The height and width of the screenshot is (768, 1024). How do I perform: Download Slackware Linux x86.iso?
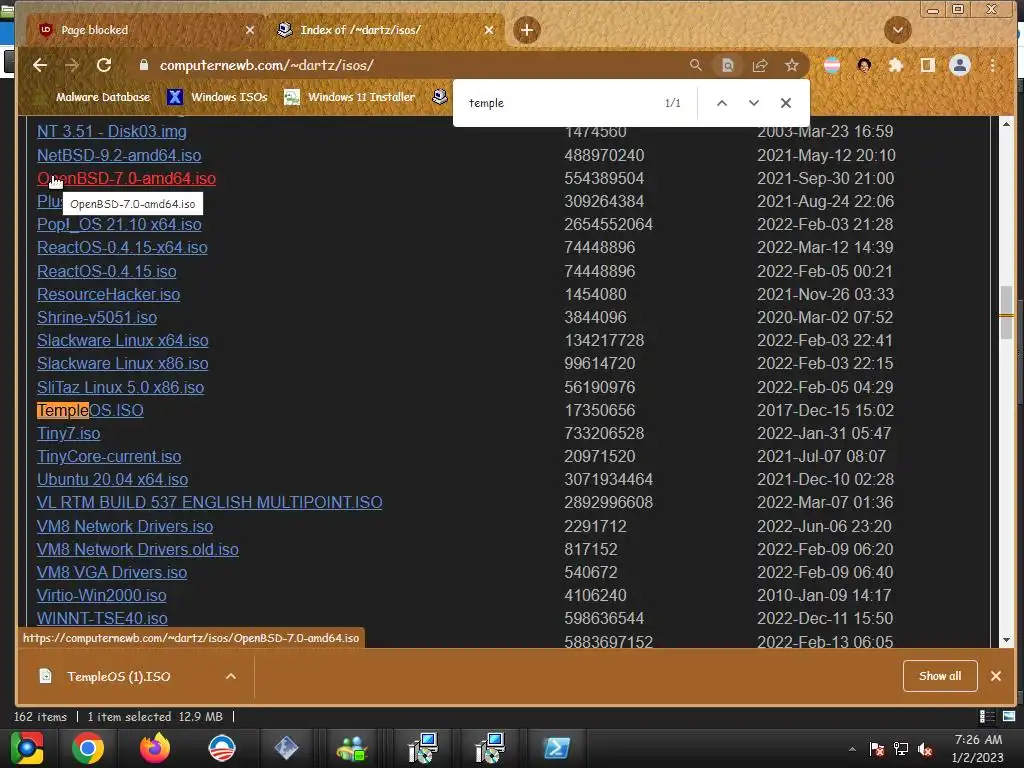coord(123,364)
